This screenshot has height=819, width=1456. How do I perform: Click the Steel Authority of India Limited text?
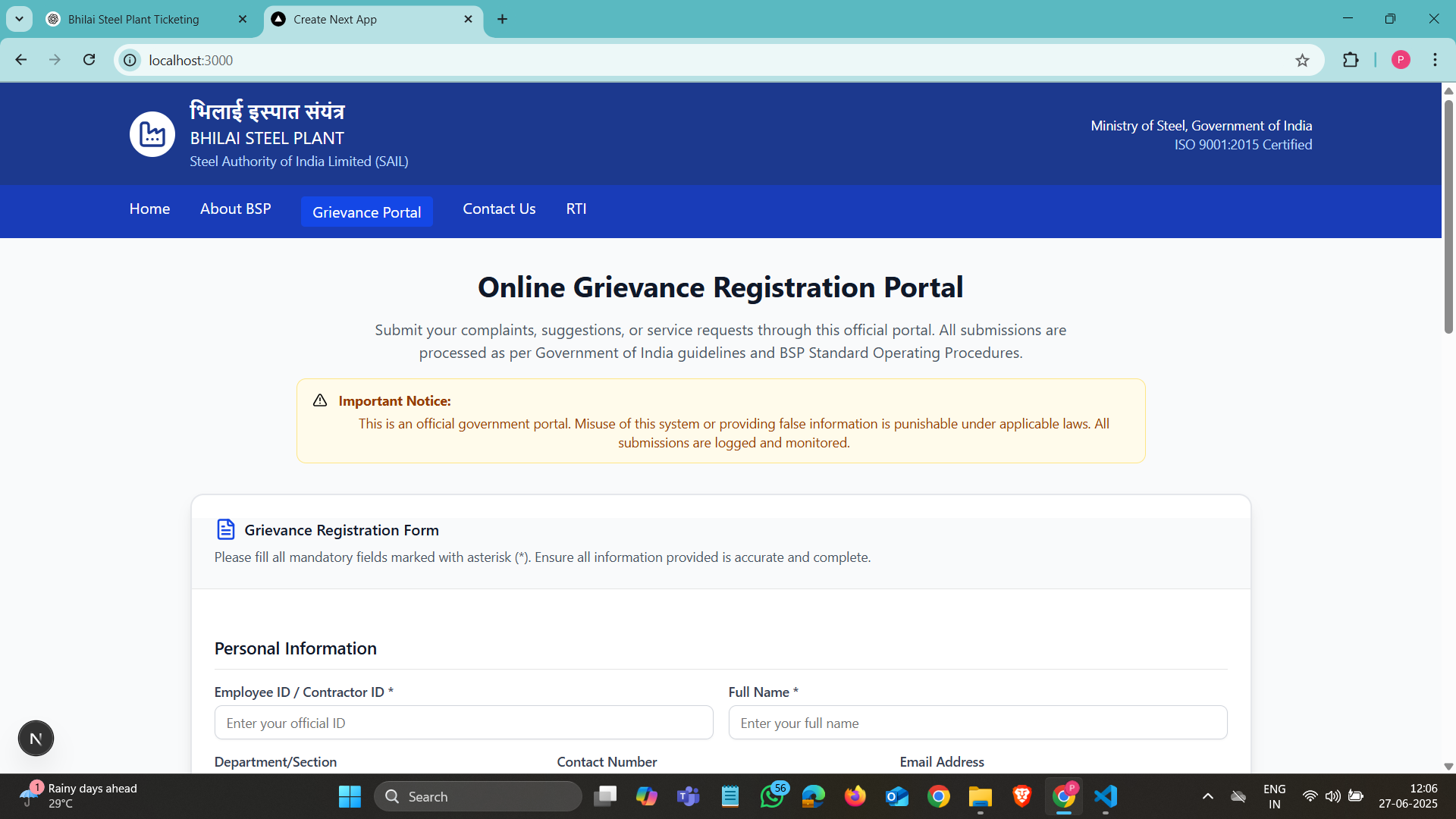click(299, 162)
